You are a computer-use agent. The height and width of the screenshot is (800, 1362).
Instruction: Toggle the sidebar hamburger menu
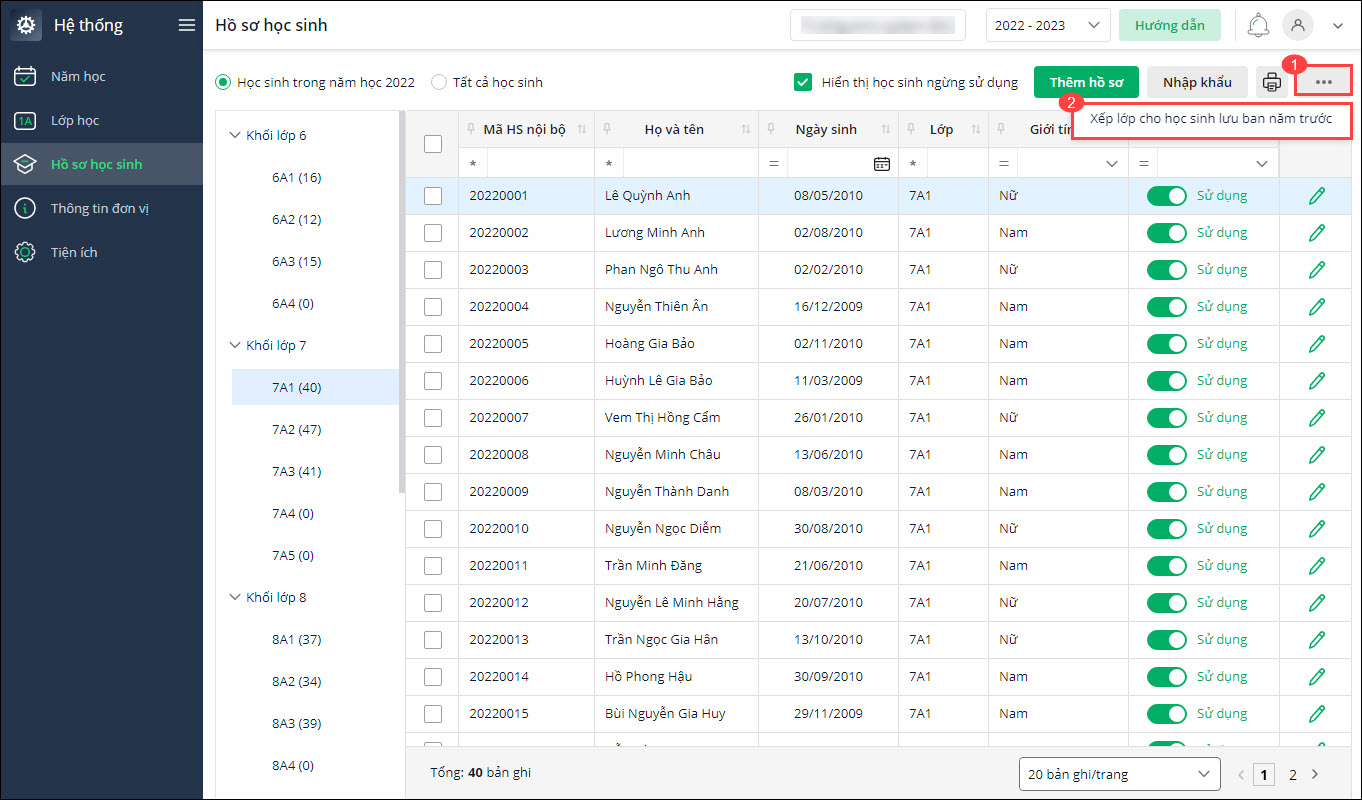[x=186, y=26]
